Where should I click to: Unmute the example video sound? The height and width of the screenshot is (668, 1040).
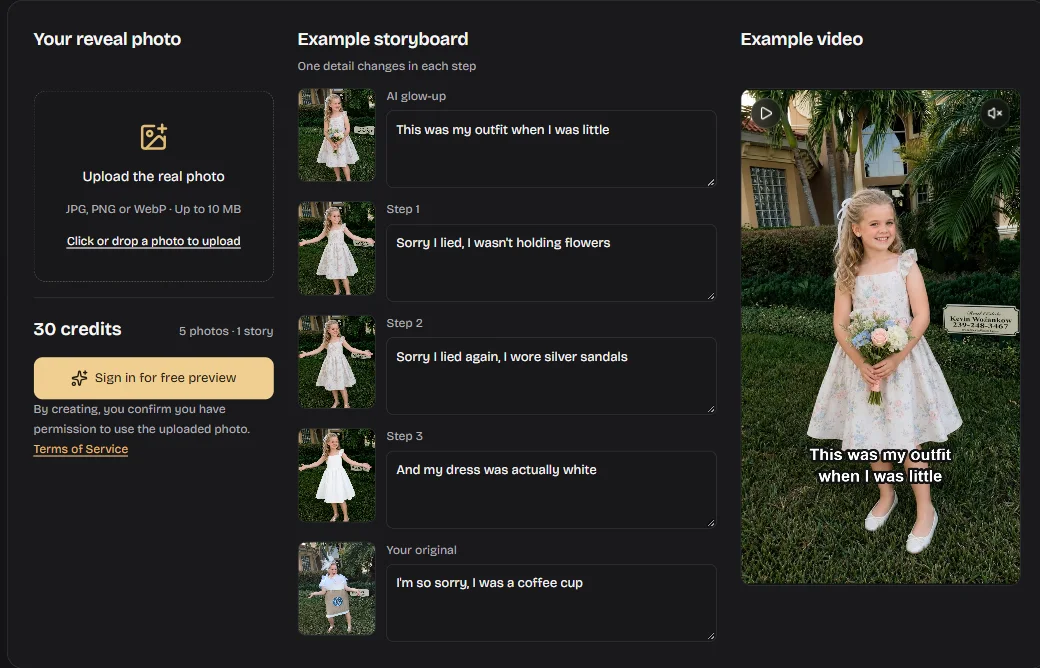[x=995, y=113]
